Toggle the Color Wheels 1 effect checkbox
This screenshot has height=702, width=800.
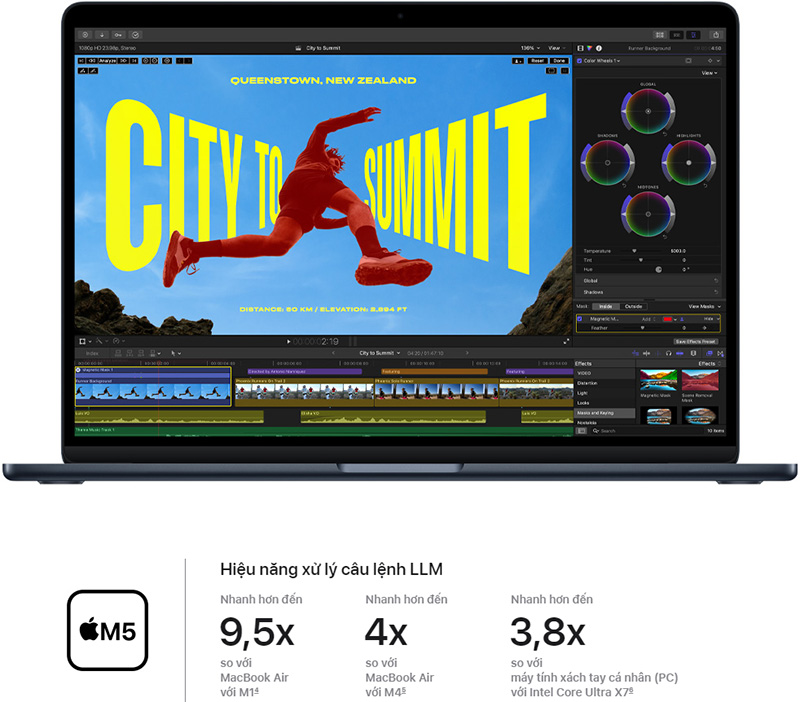point(579,61)
